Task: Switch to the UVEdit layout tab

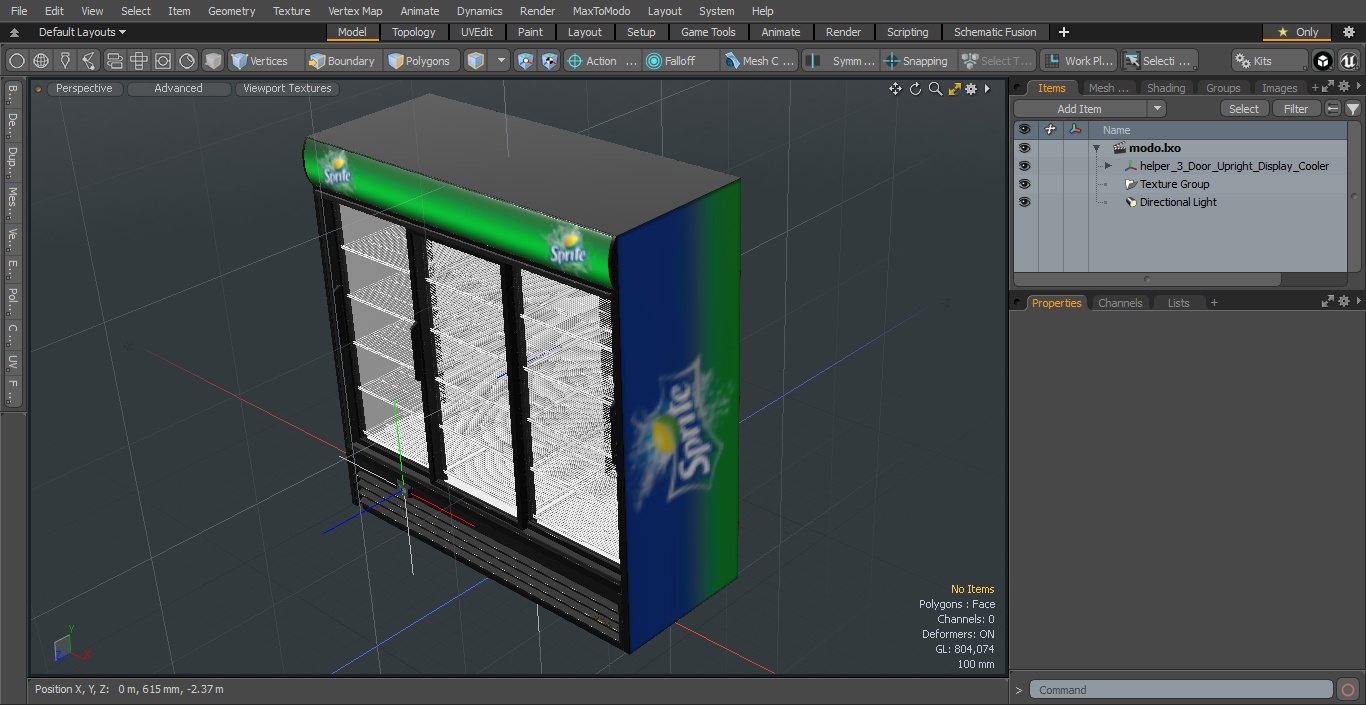Action: [476, 32]
